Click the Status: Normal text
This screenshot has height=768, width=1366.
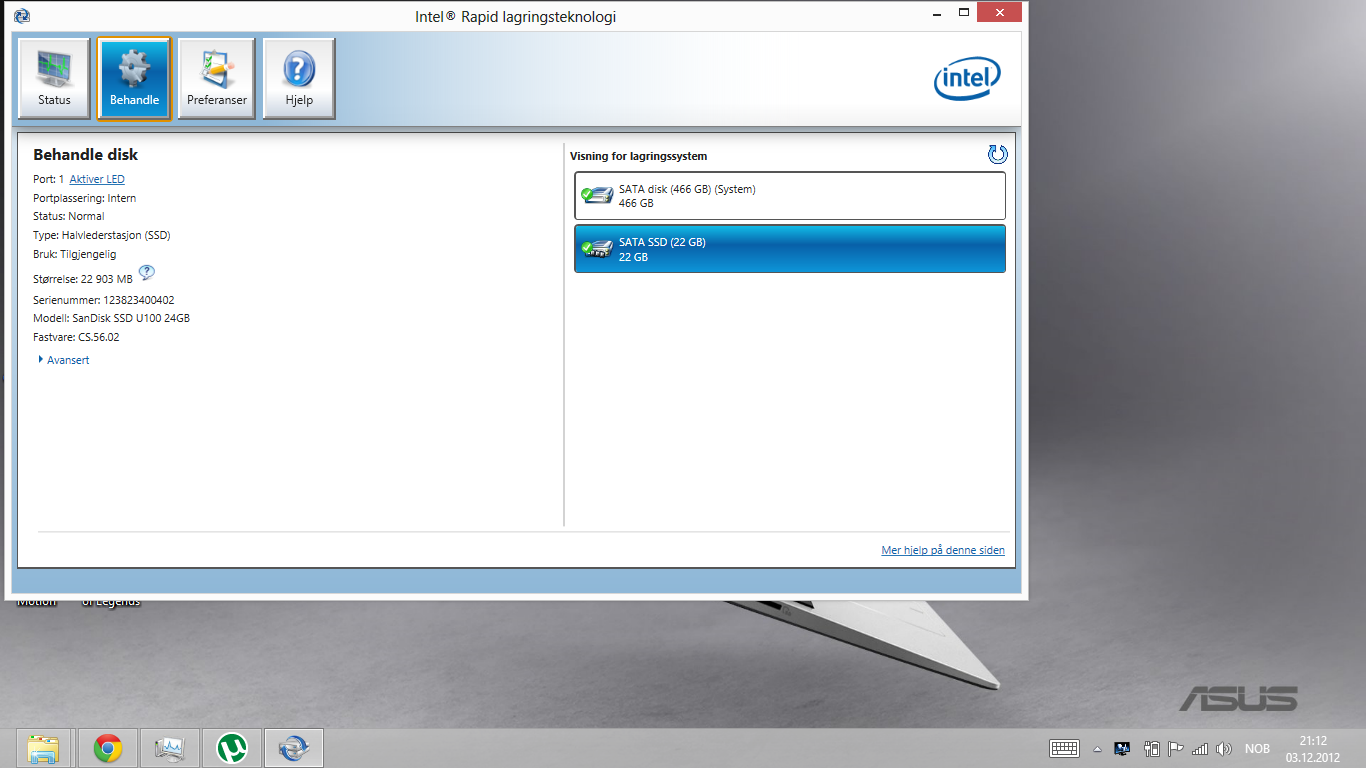click(x=69, y=216)
